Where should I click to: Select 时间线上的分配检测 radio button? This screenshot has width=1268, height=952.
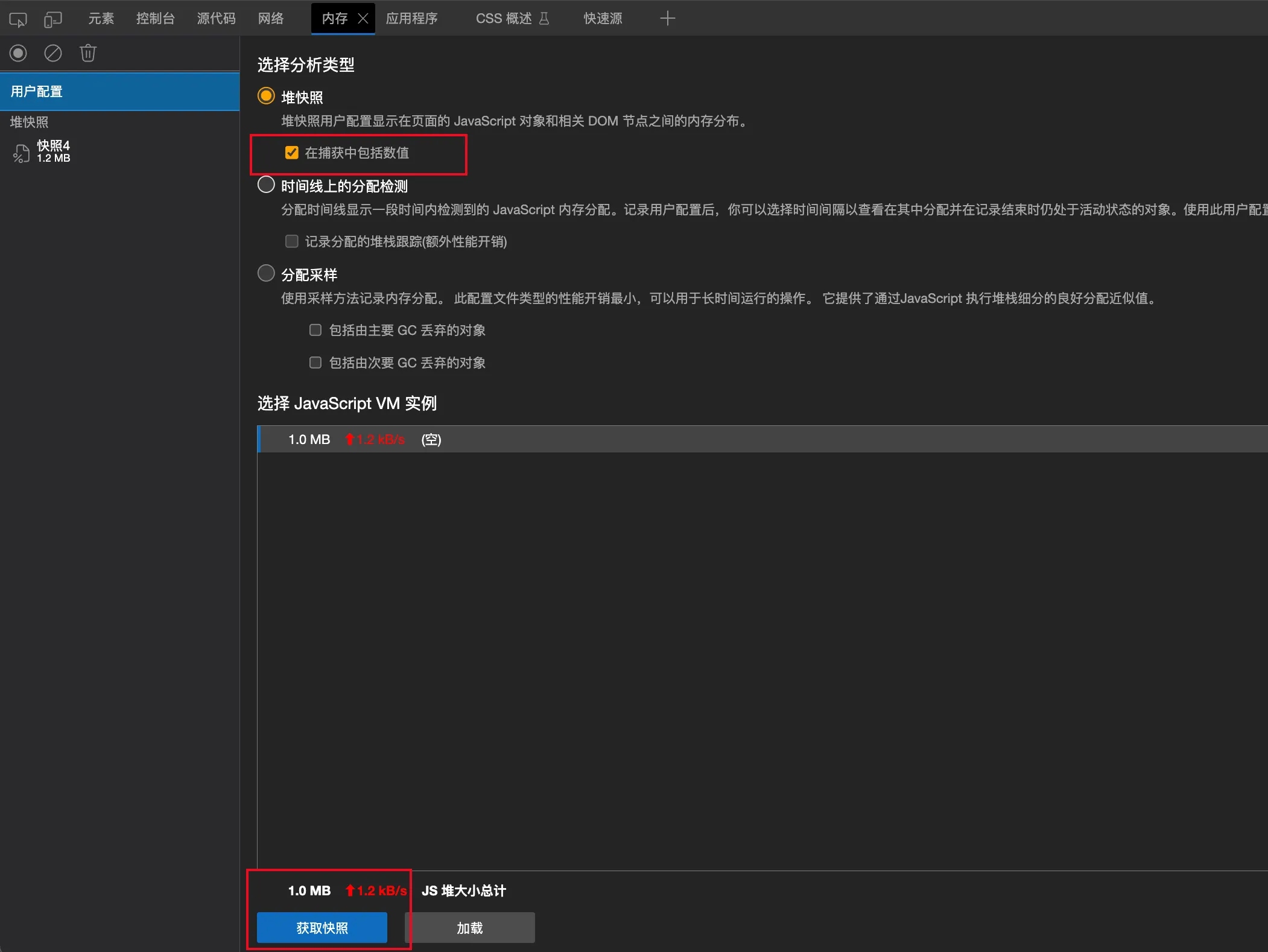[x=266, y=185]
